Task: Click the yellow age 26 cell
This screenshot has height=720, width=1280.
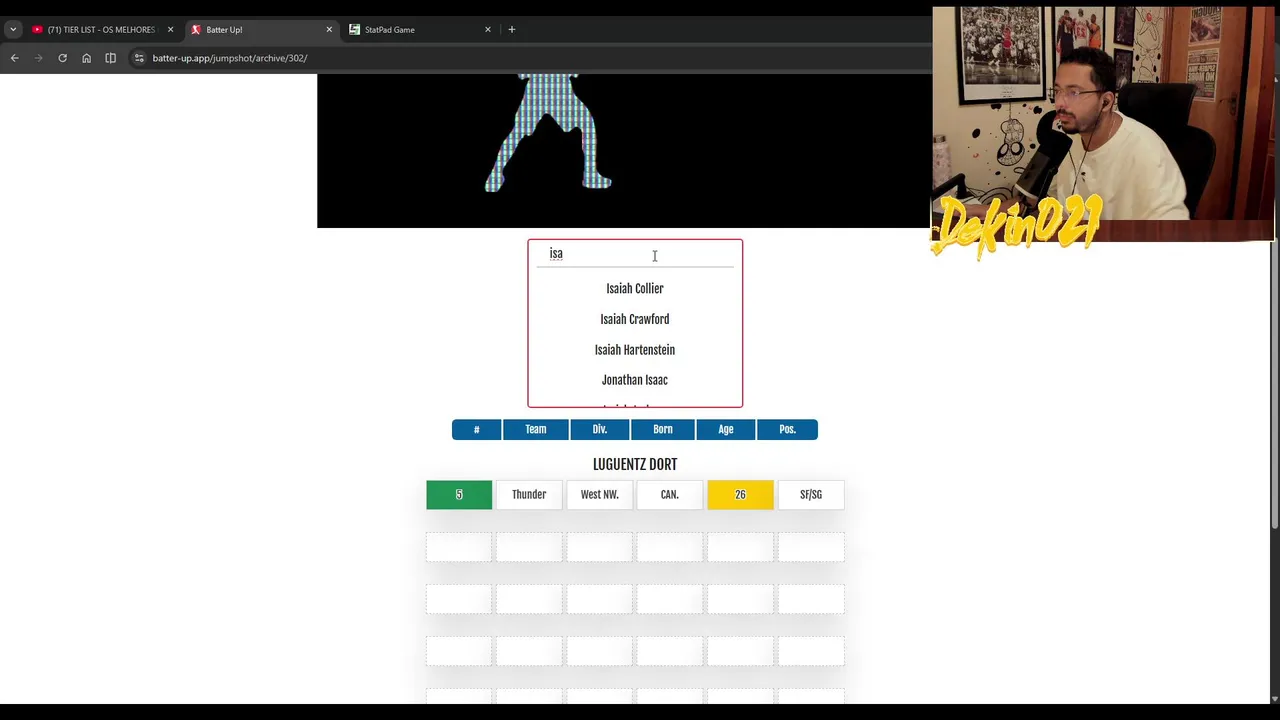Action: (x=740, y=495)
